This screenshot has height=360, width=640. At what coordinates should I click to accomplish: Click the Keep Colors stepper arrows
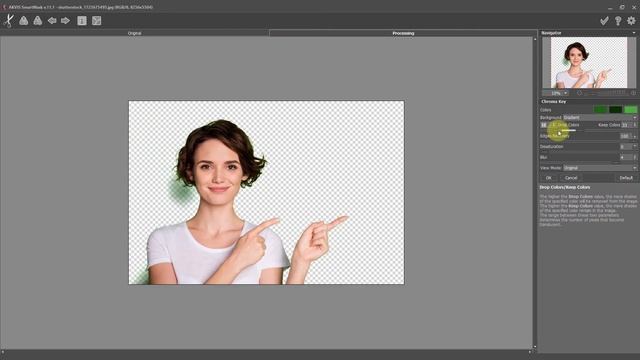[635, 125]
